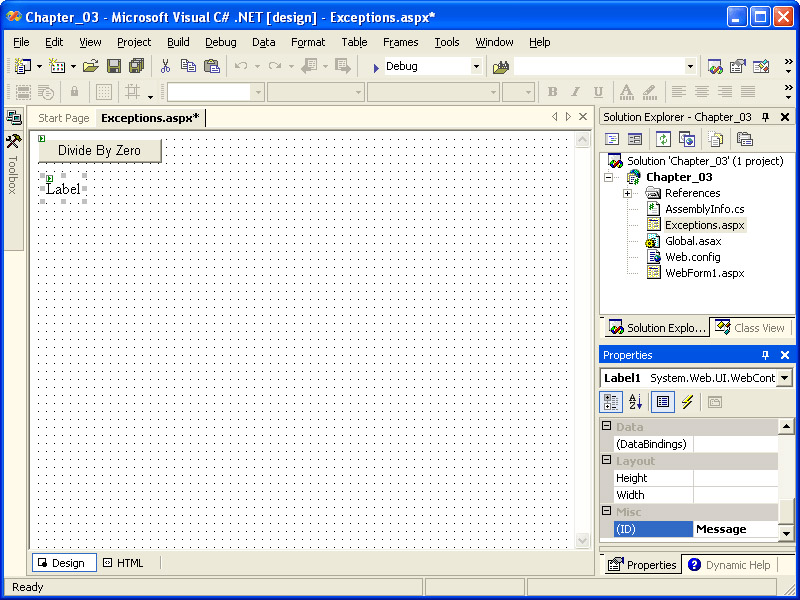Click the Save All toolbar icon
This screenshot has height=600, width=800.
pyautogui.click(x=135, y=66)
